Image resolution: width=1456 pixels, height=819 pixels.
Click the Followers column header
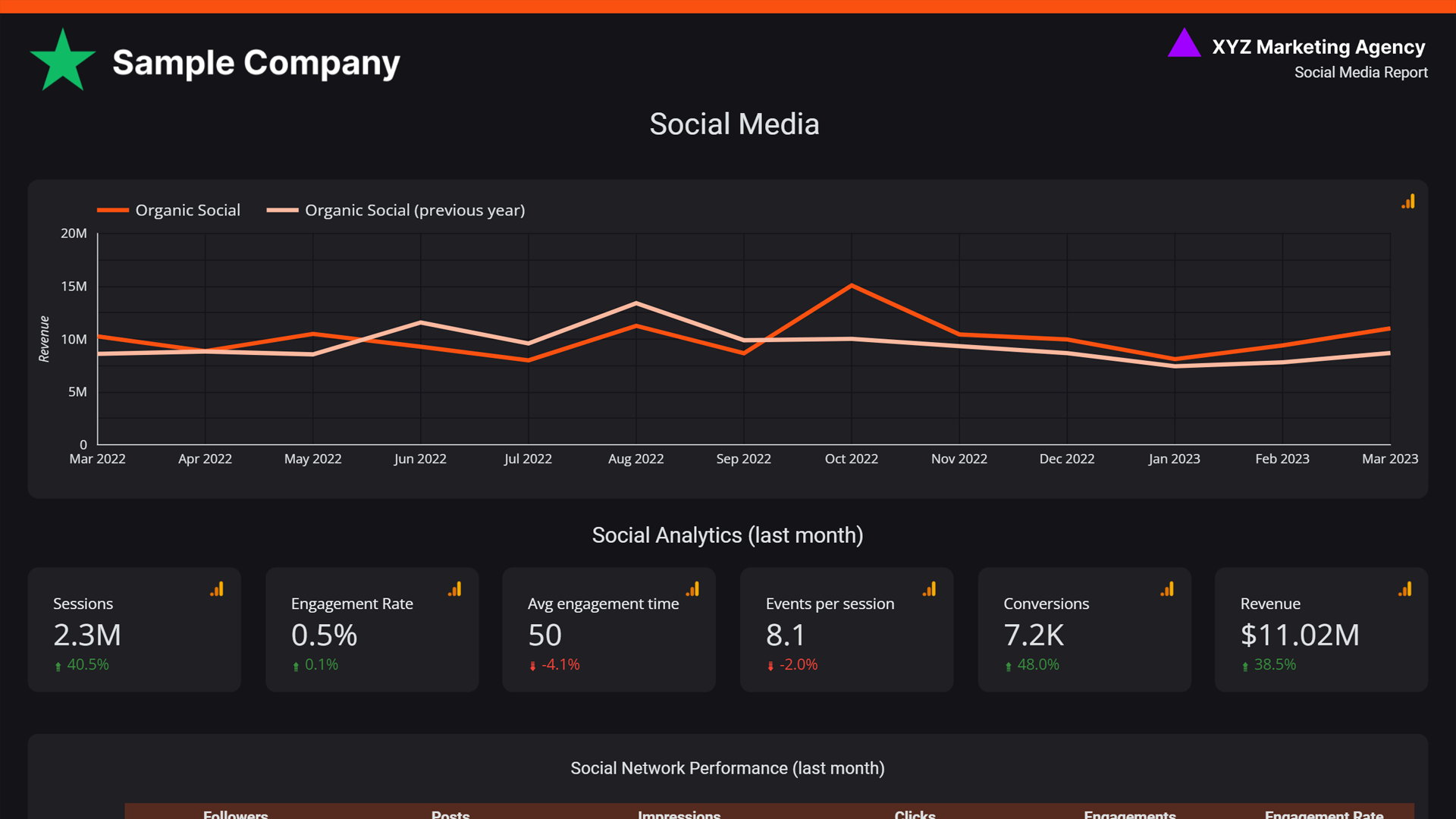click(235, 814)
